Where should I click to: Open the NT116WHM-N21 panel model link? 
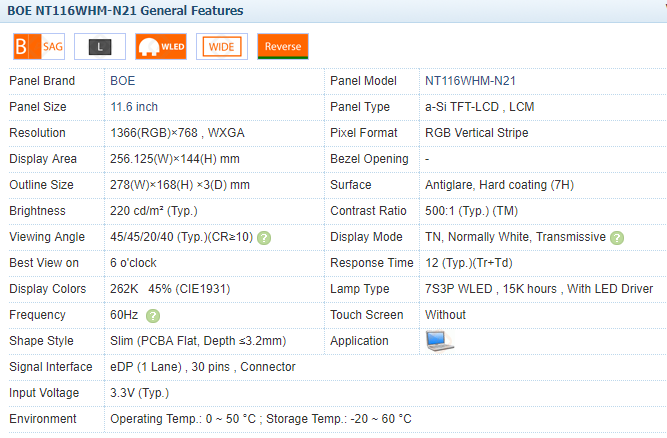[x=470, y=81]
